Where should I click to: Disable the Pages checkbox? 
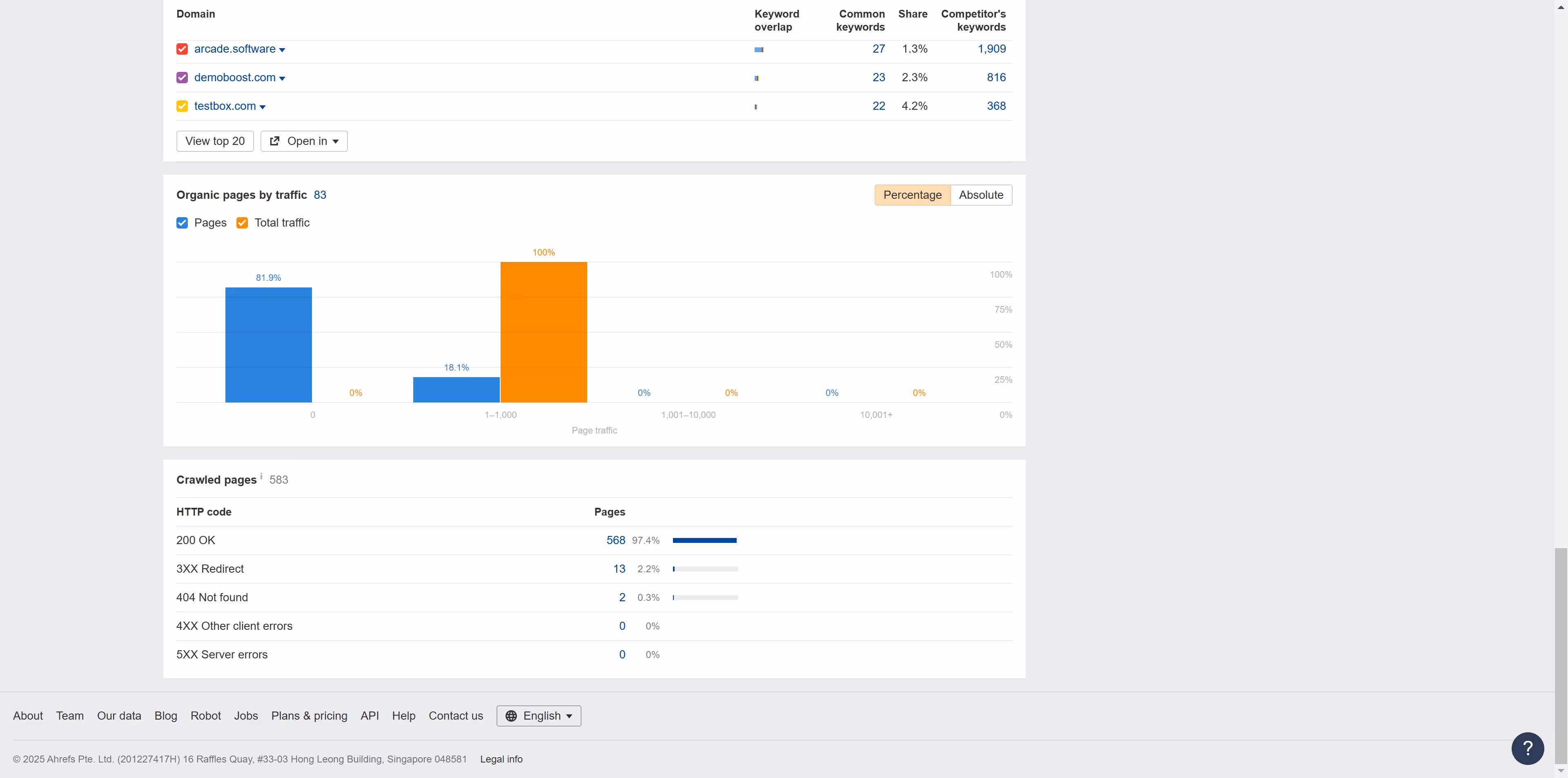[x=181, y=222]
